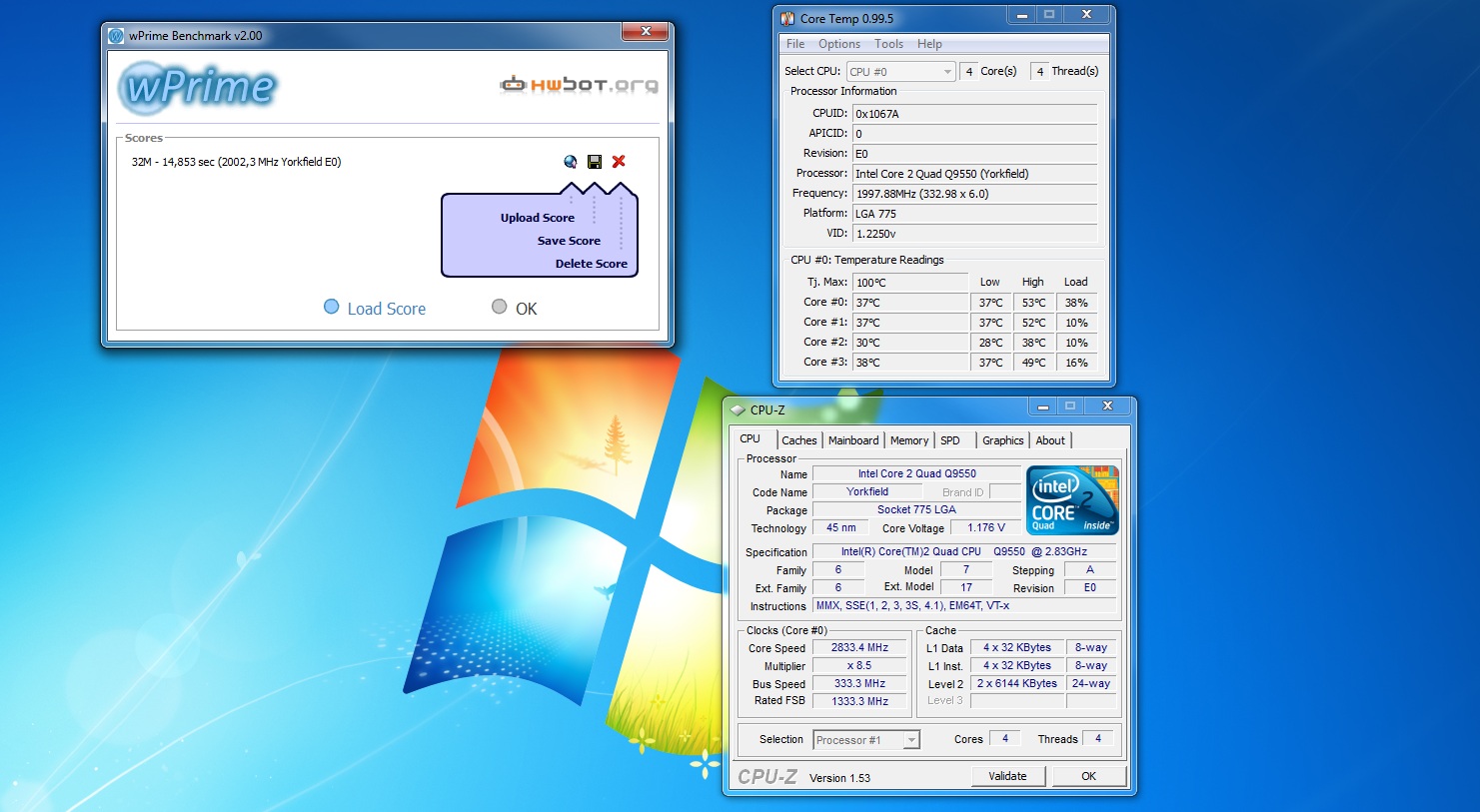Click the Tj. Max 100°C value
This screenshot has height=812, width=1480.
click(910, 283)
